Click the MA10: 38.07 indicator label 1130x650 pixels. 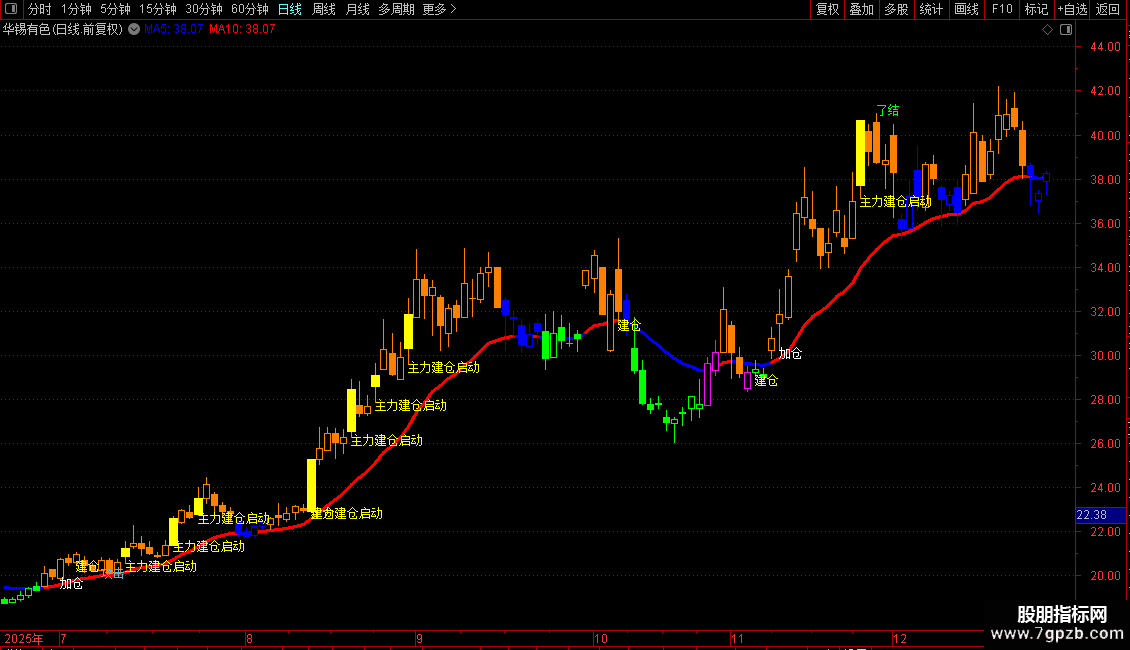[x=242, y=29]
